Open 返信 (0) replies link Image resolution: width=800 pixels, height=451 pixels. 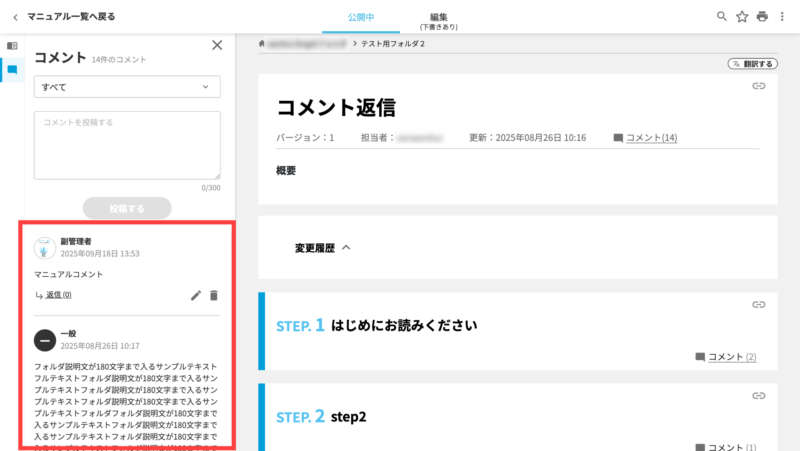59,295
